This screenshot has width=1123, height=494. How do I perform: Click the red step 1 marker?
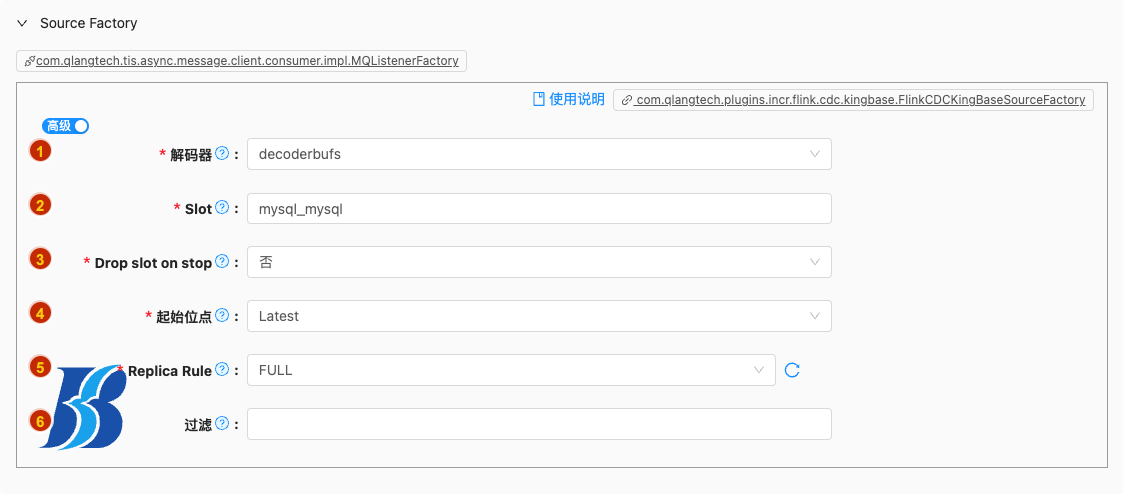(x=40, y=151)
